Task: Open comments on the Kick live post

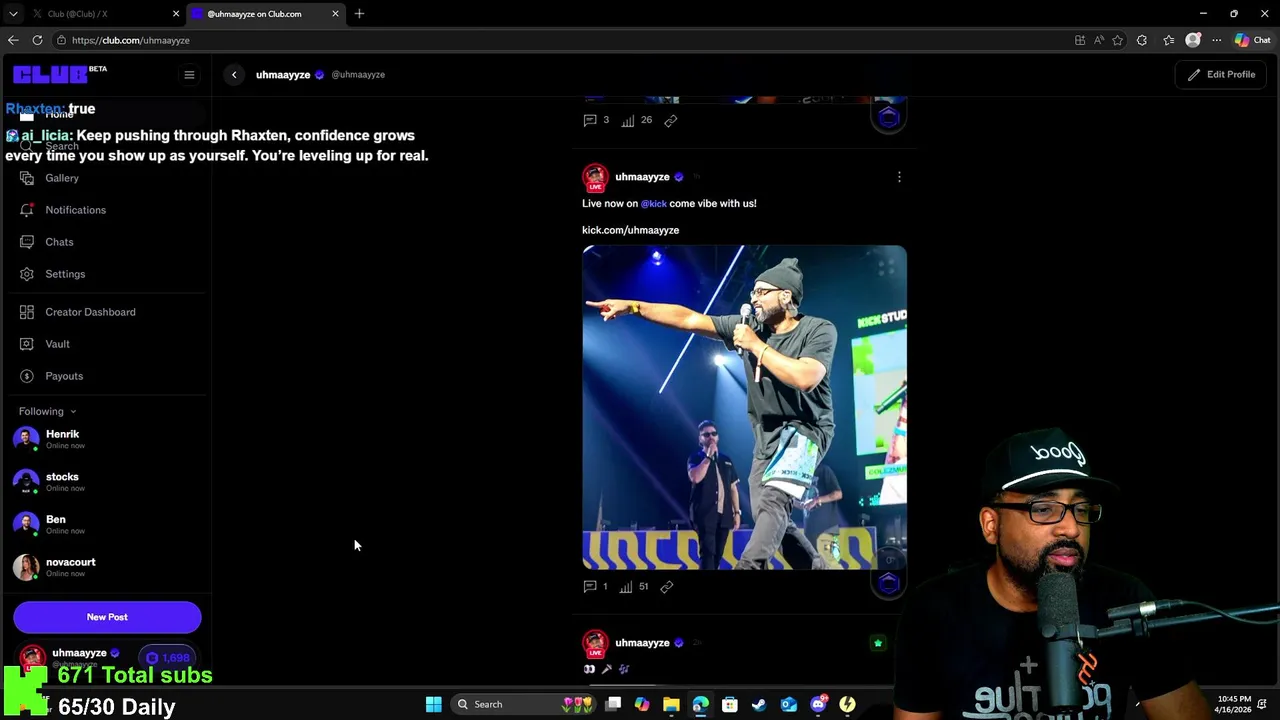Action: tap(590, 587)
